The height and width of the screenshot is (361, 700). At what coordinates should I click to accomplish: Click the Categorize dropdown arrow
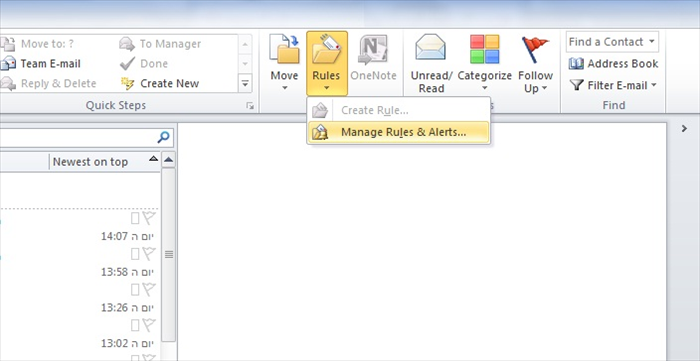[x=484, y=88]
